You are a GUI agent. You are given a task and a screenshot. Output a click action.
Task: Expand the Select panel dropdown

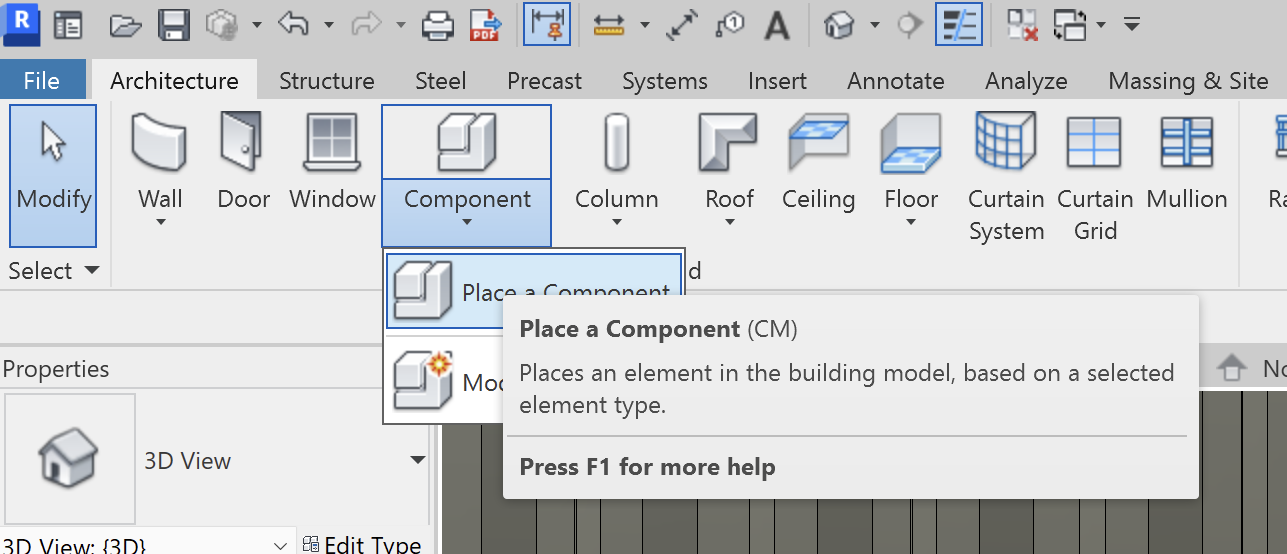[x=92, y=271]
